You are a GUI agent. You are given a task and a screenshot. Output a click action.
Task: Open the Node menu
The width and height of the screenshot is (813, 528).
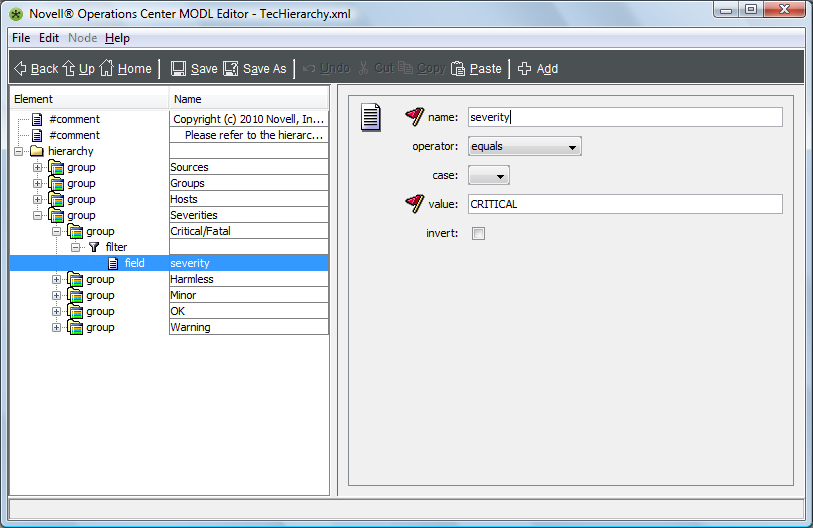82,38
